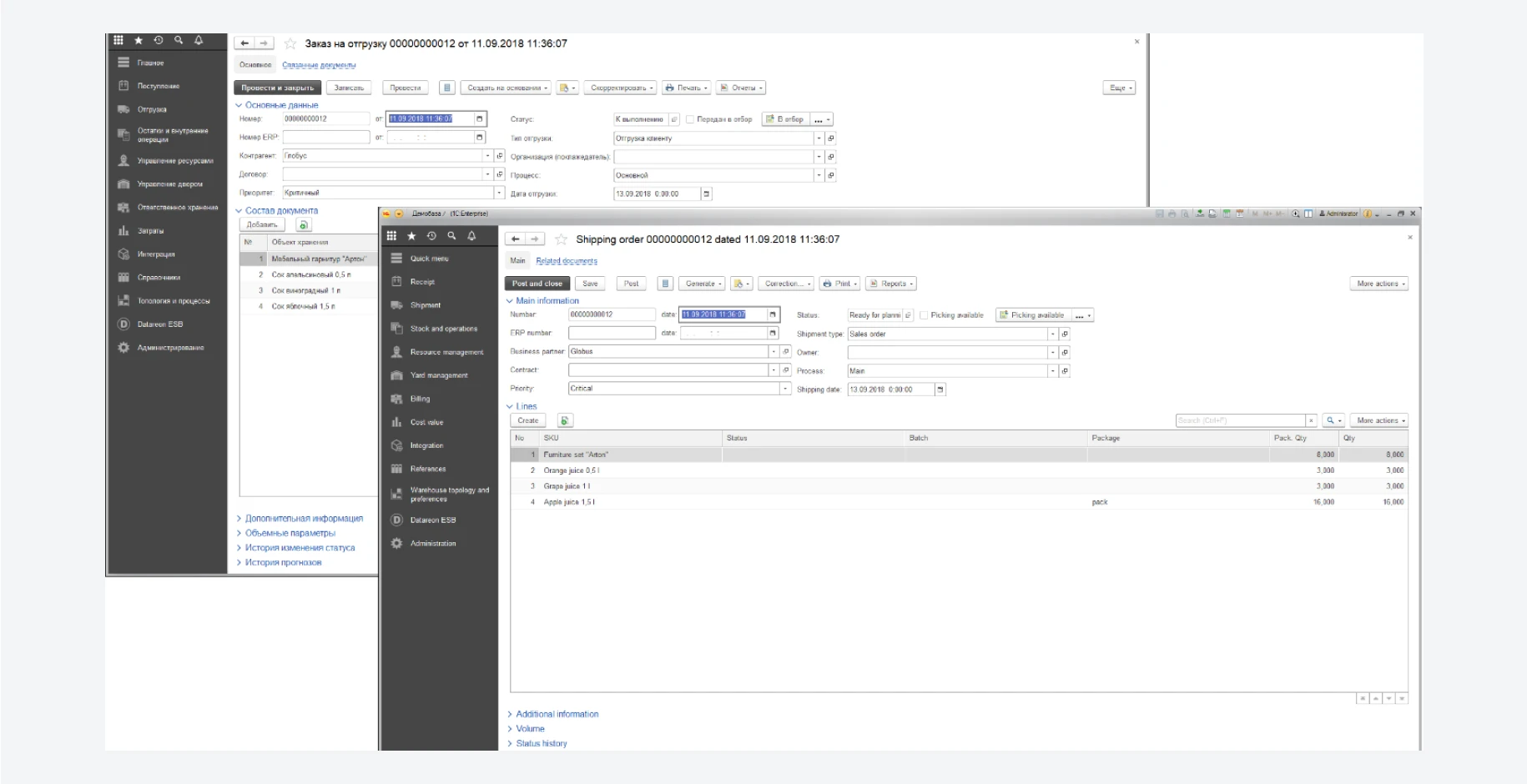Expand Volume section
Viewport: 1527px width, 784px height.
click(x=530, y=729)
